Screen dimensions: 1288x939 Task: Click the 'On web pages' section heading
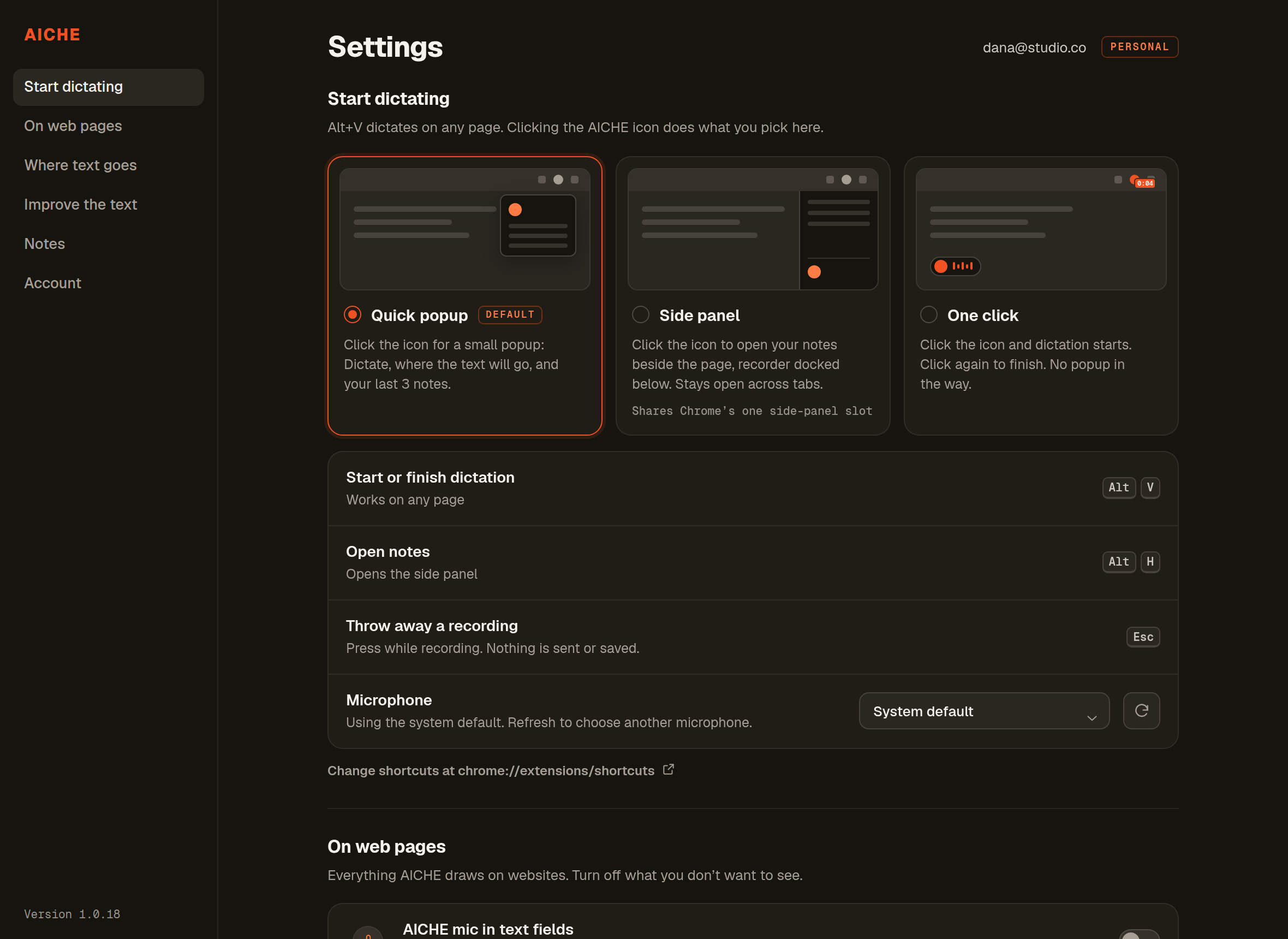pos(386,846)
